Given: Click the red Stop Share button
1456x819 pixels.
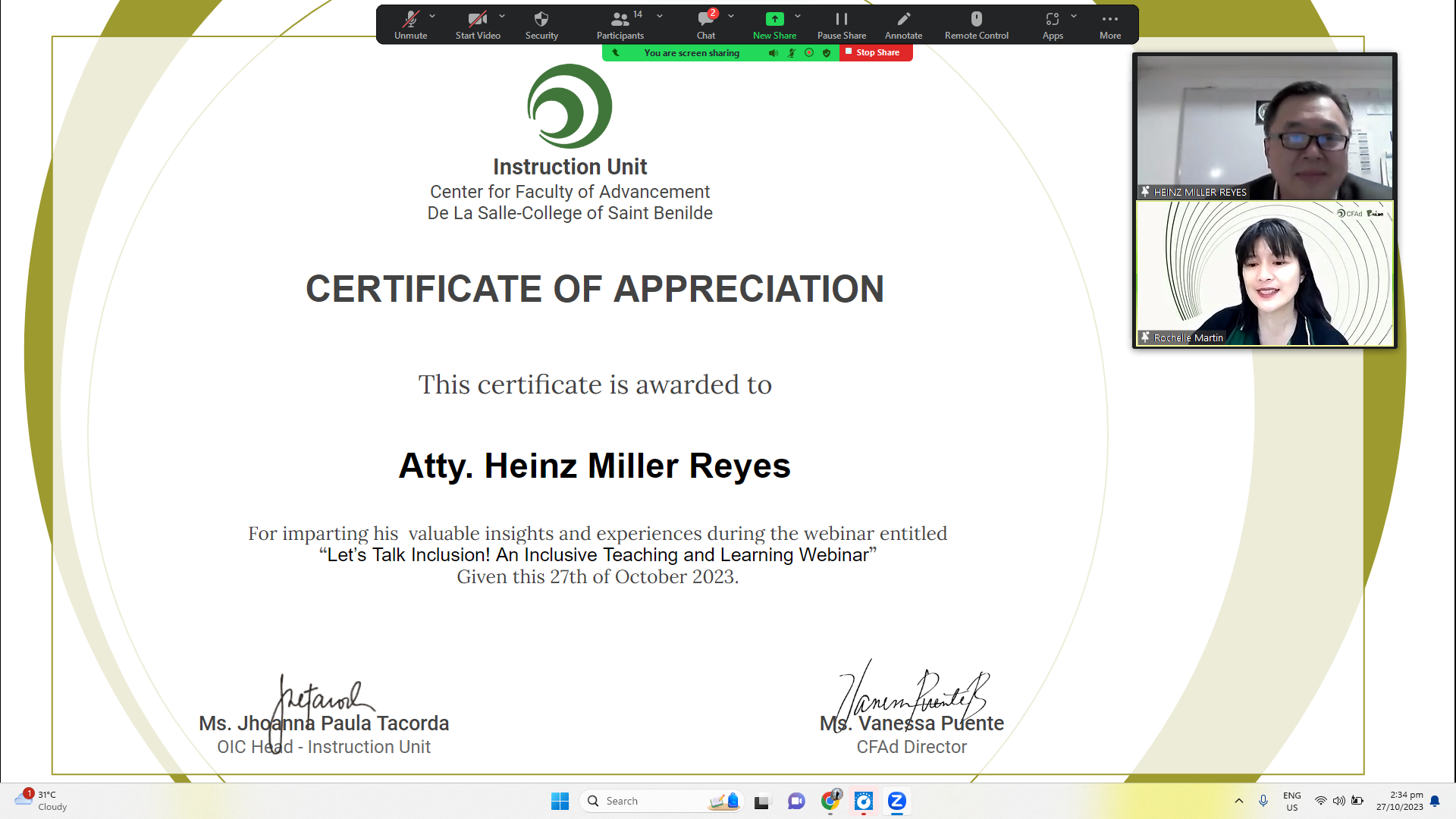Looking at the screenshot, I should (x=876, y=52).
